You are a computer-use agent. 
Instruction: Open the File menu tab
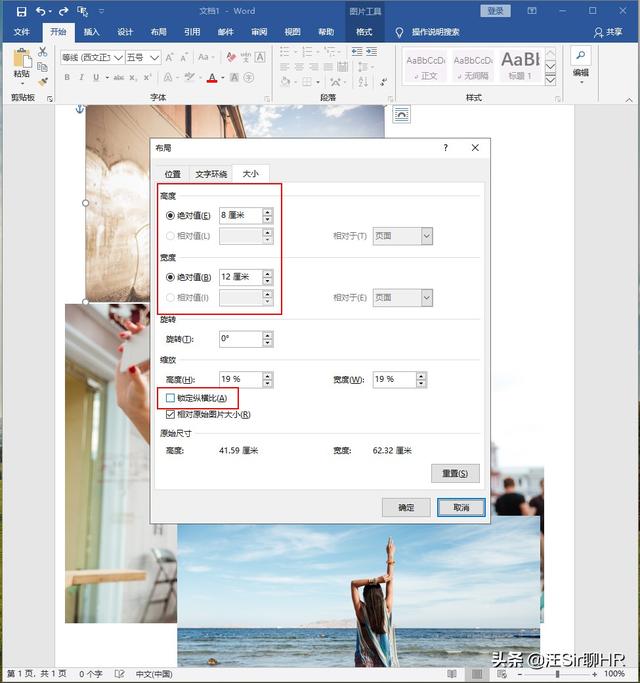pos(21,32)
